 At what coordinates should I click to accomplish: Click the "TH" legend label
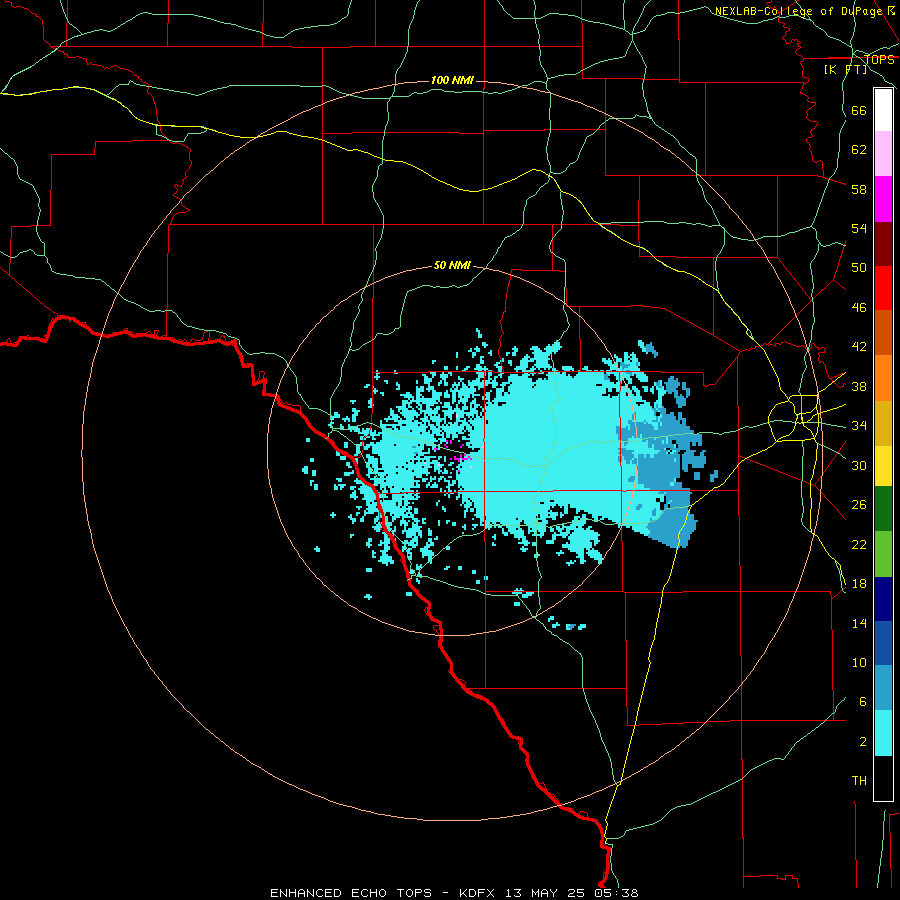coord(859,781)
